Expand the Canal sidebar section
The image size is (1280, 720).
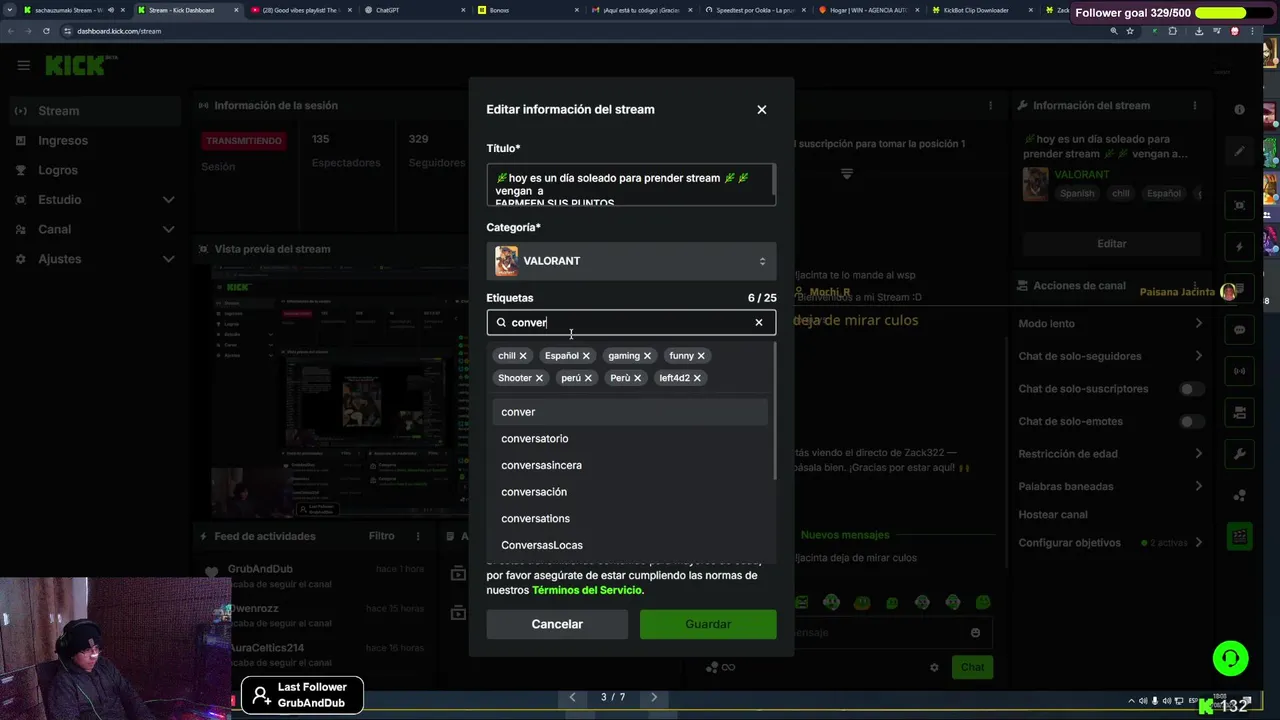tap(96, 229)
